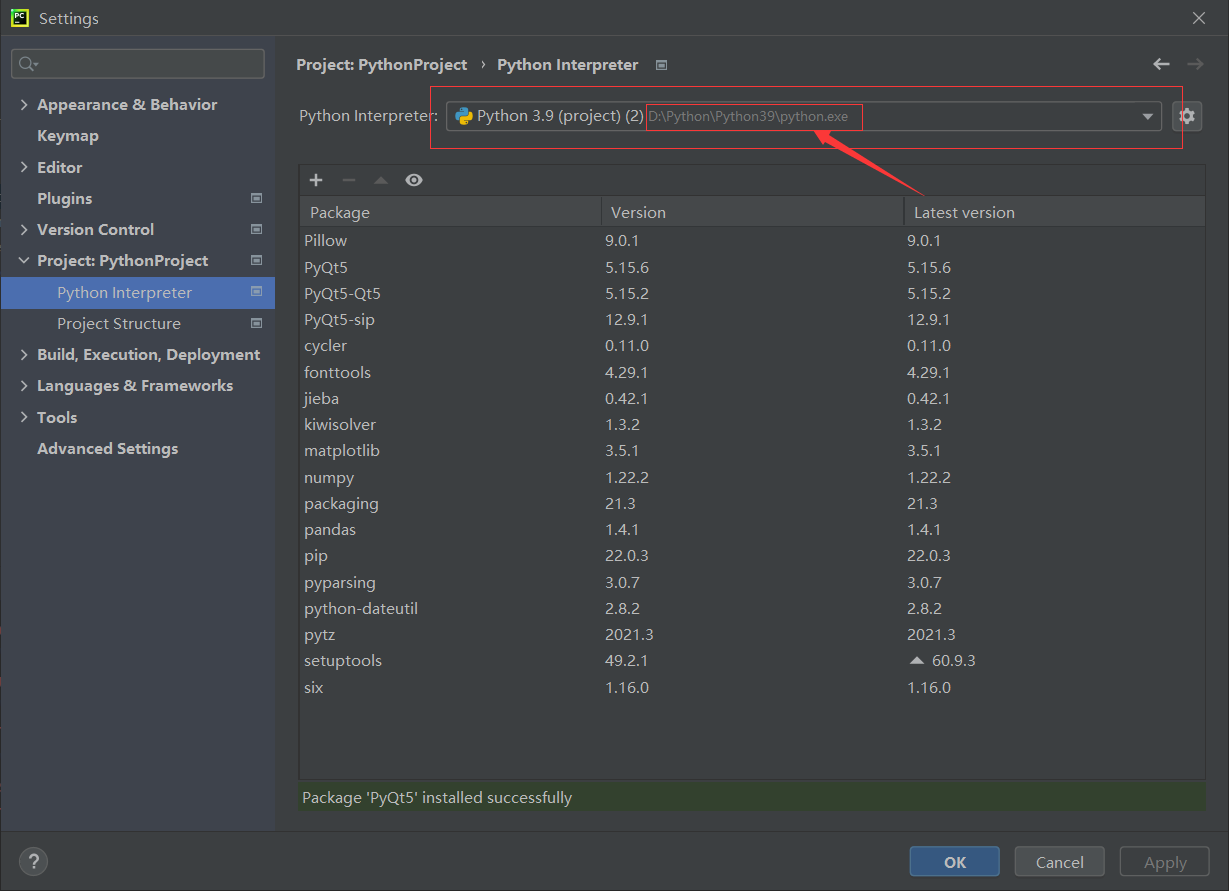Click the setuptools upgrade-available arrow icon
Viewport: 1229px width, 891px height.
click(x=916, y=661)
